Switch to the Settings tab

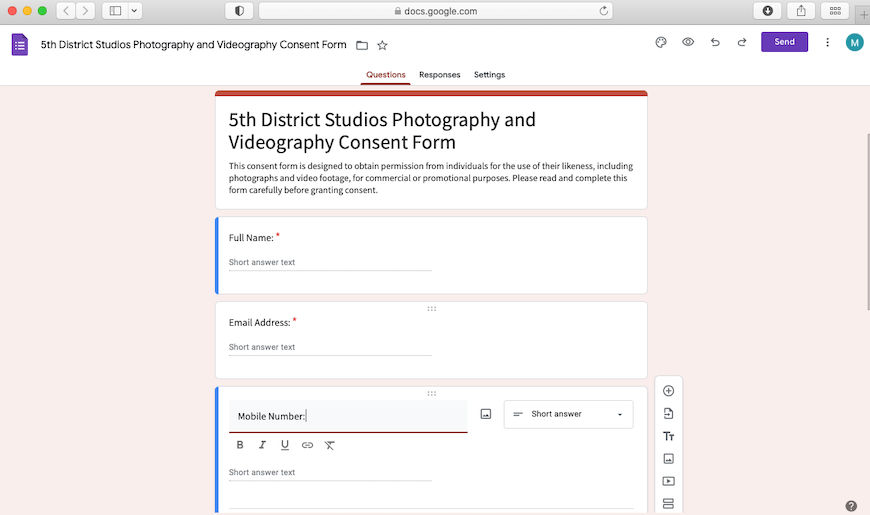[489, 75]
